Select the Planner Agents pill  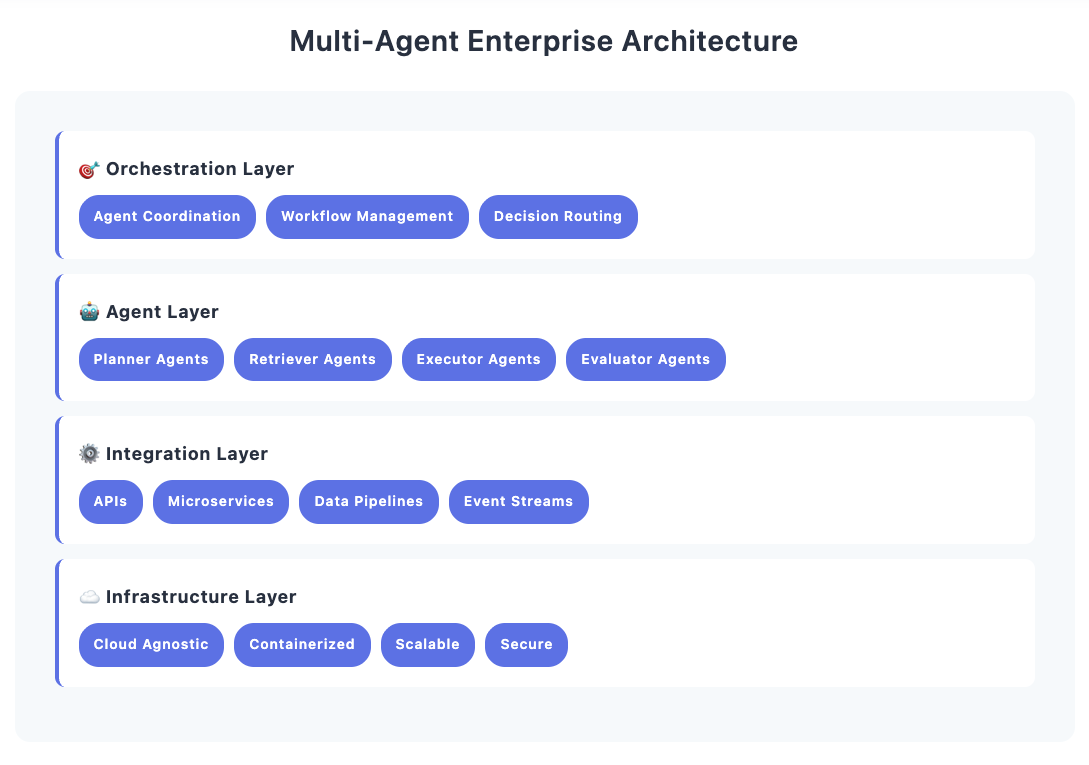click(151, 359)
